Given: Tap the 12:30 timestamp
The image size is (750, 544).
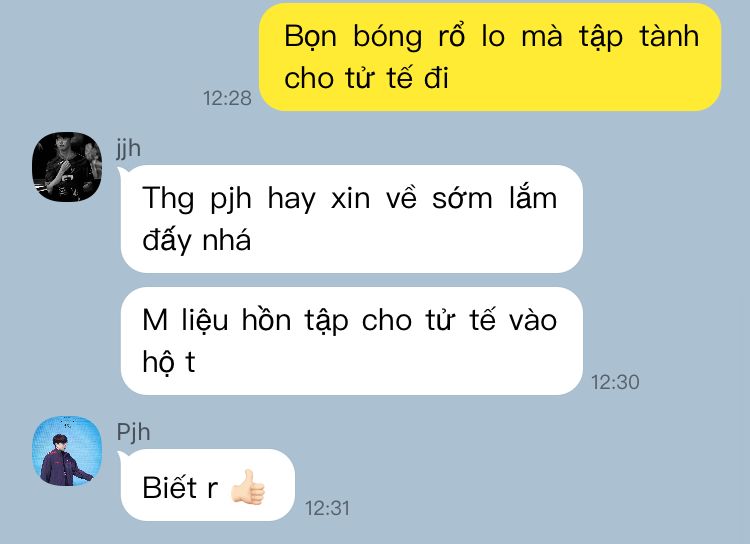Looking at the screenshot, I should pos(615,382).
